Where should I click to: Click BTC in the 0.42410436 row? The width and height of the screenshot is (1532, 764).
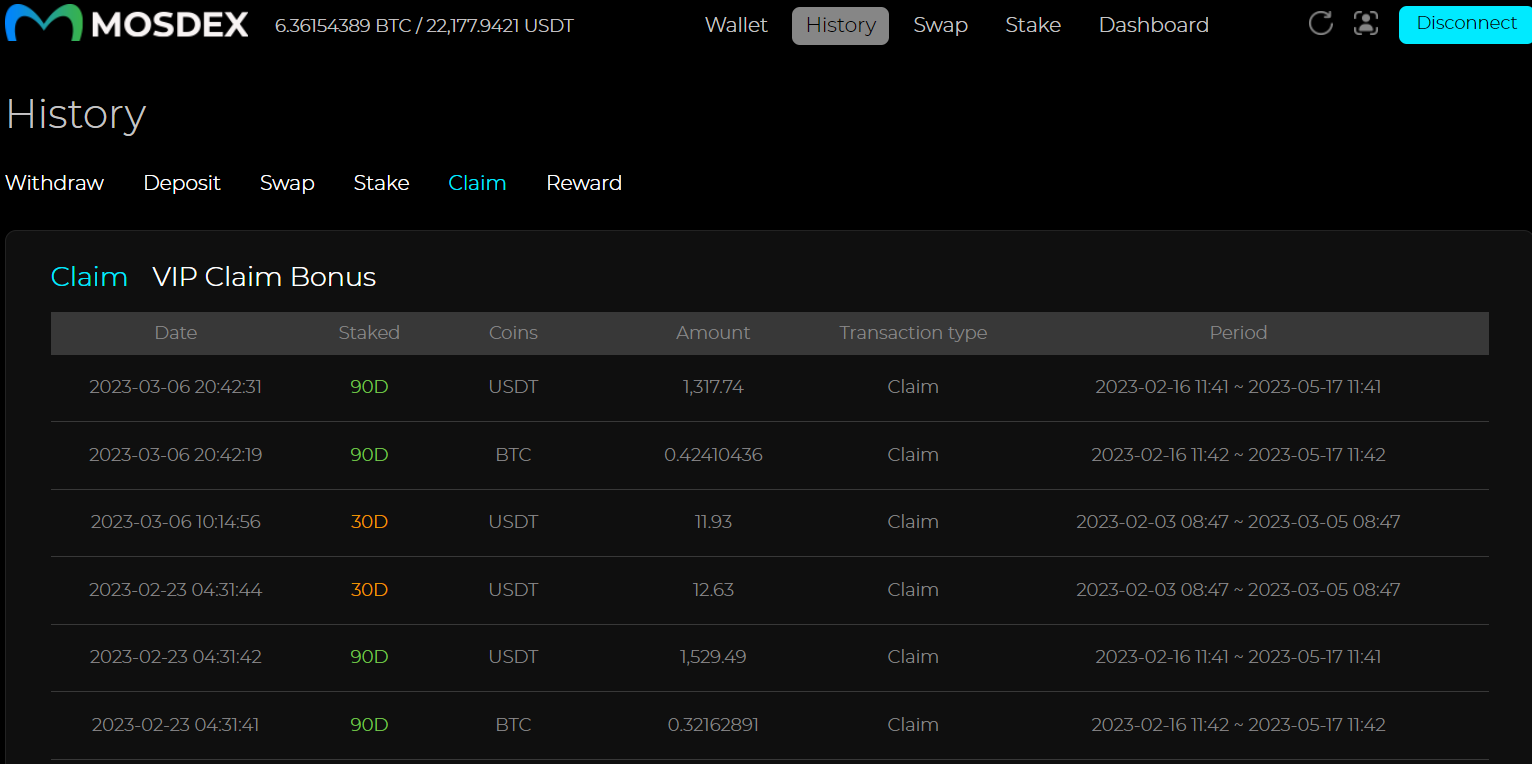(x=513, y=455)
